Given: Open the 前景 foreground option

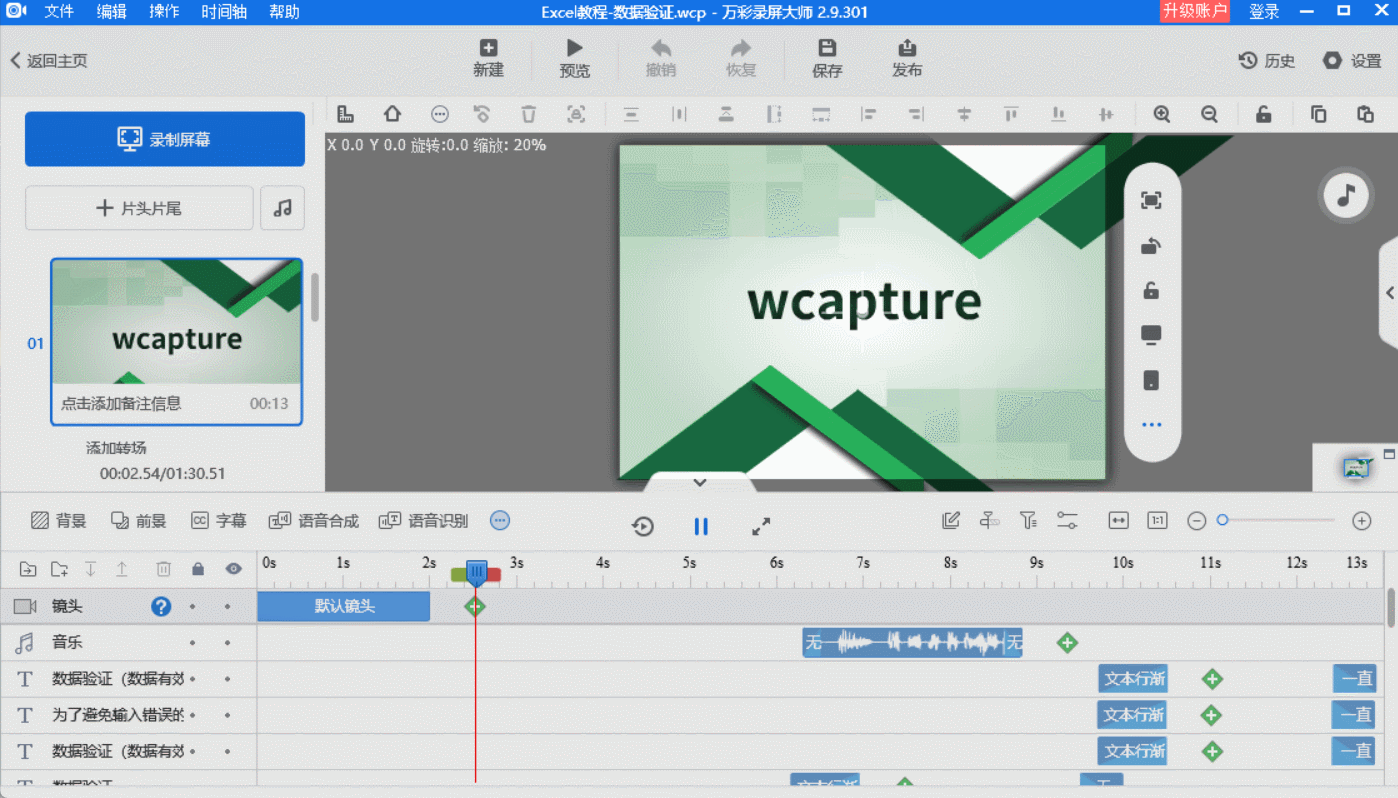Looking at the screenshot, I should [138, 521].
